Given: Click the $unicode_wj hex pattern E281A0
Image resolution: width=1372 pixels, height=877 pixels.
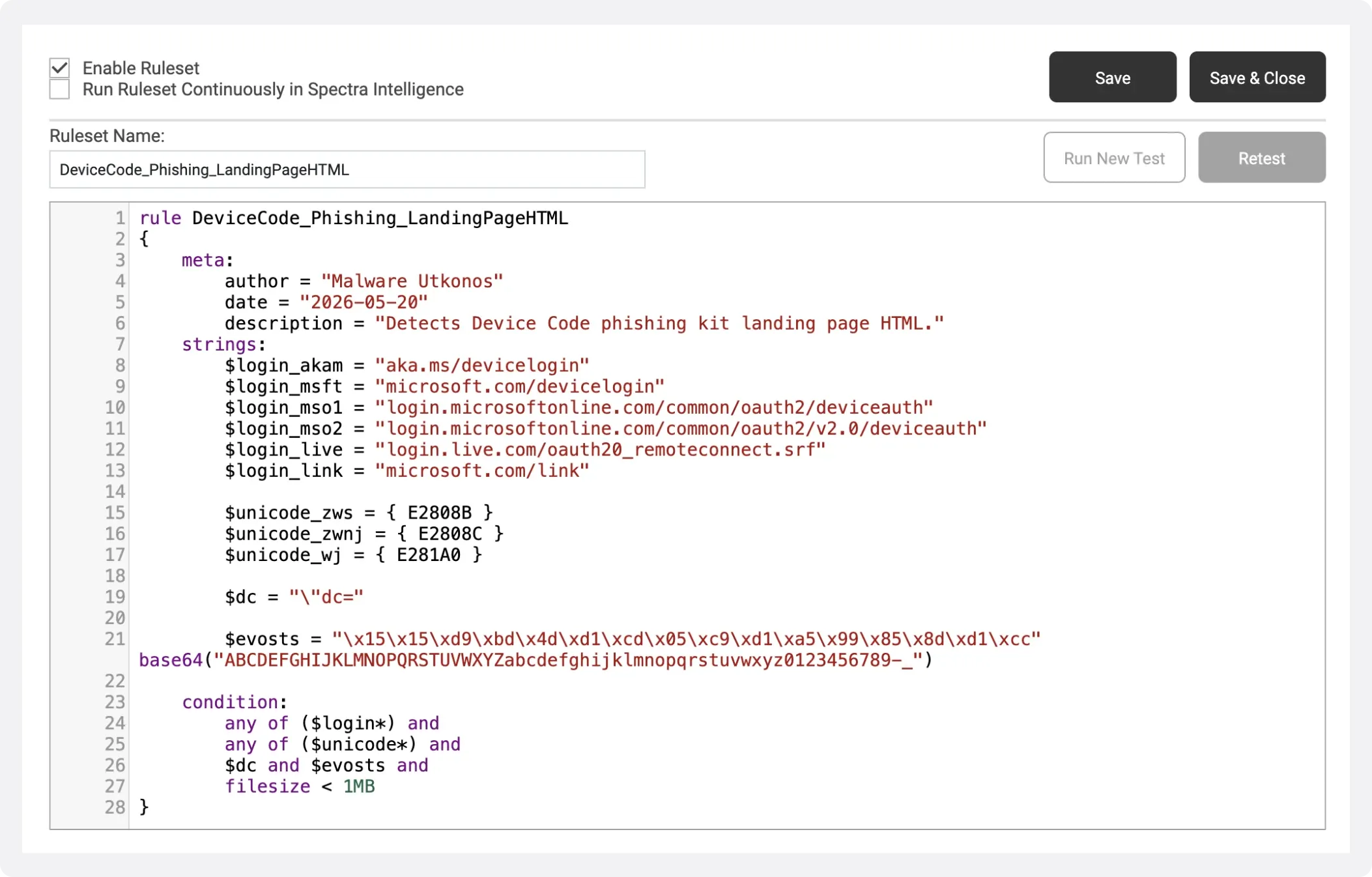Looking at the screenshot, I should pyautogui.click(x=429, y=555).
